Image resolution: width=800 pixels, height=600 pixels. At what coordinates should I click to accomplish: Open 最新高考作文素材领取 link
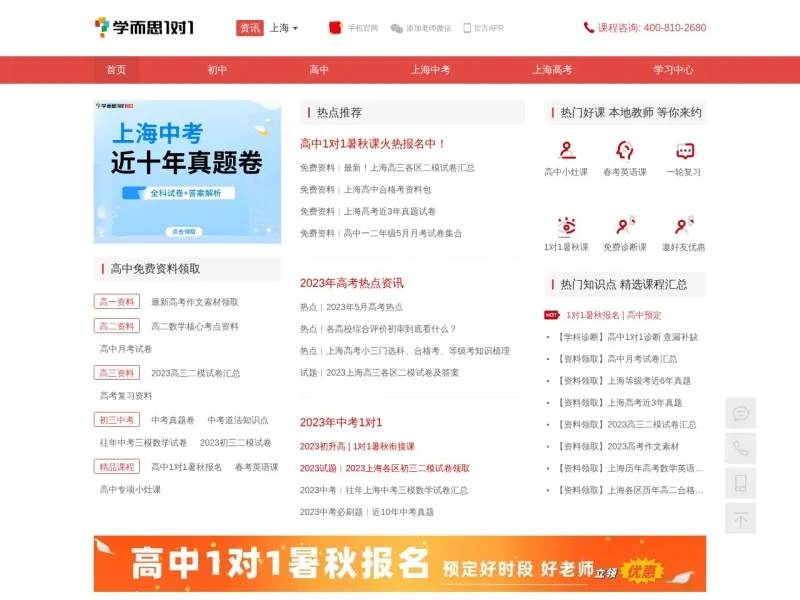pos(195,302)
